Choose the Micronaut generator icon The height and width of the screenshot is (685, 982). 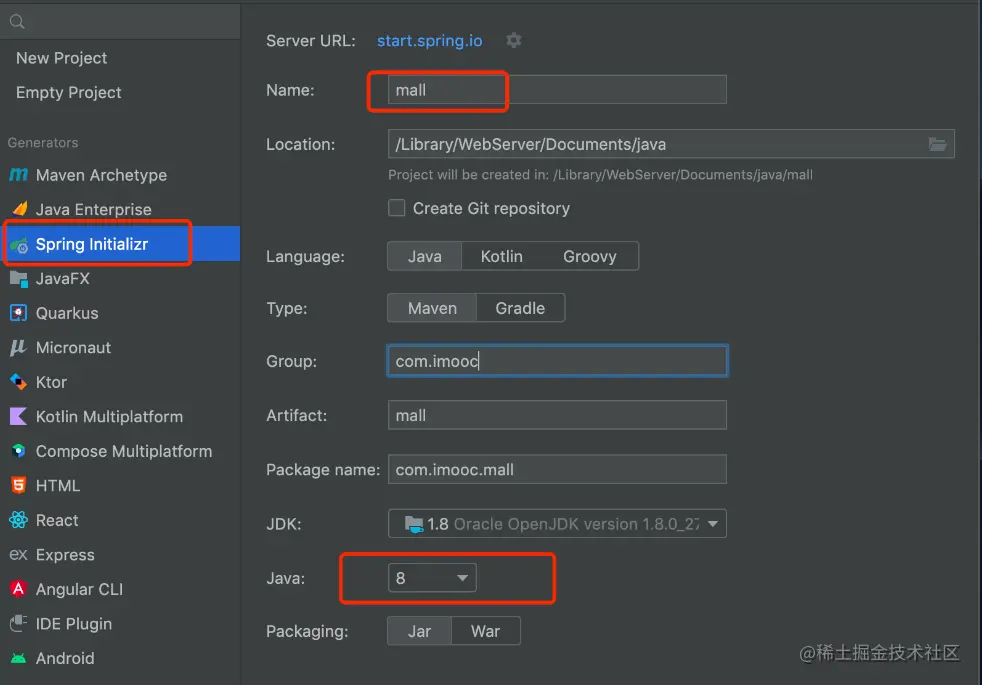18,348
